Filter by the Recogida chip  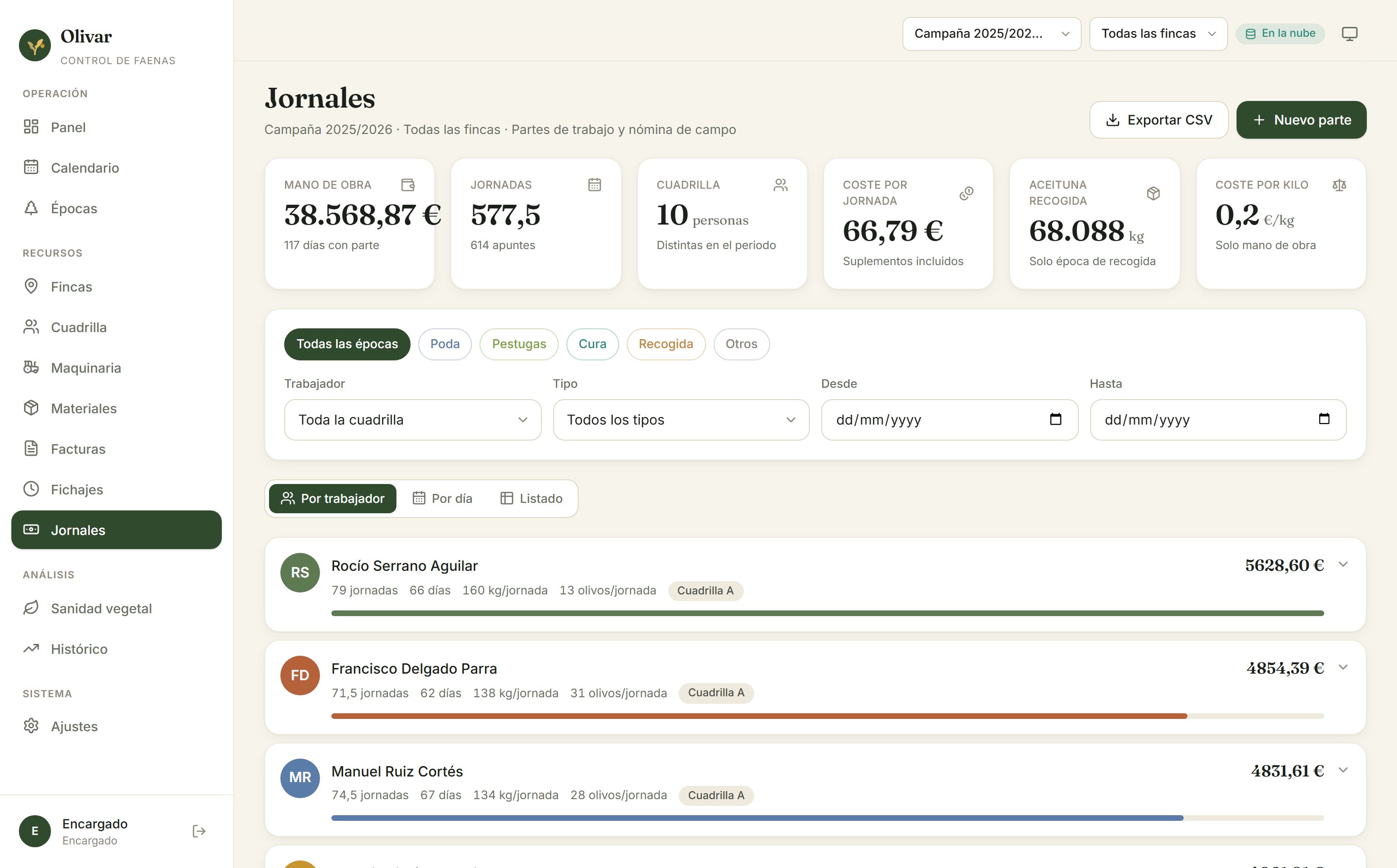tap(666, 344)
